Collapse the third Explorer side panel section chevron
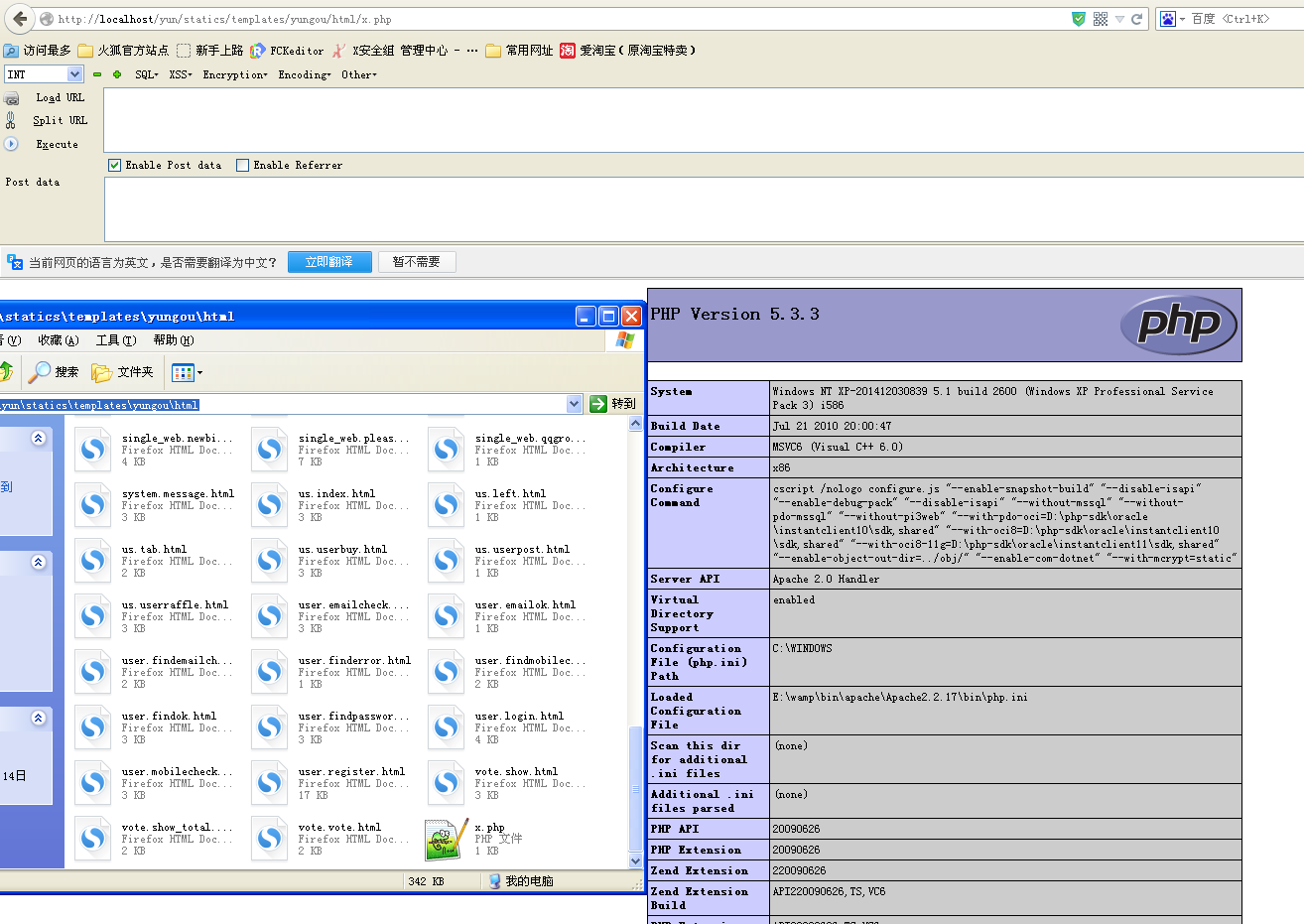This screenshot has height=924, width=1304. 39,718
